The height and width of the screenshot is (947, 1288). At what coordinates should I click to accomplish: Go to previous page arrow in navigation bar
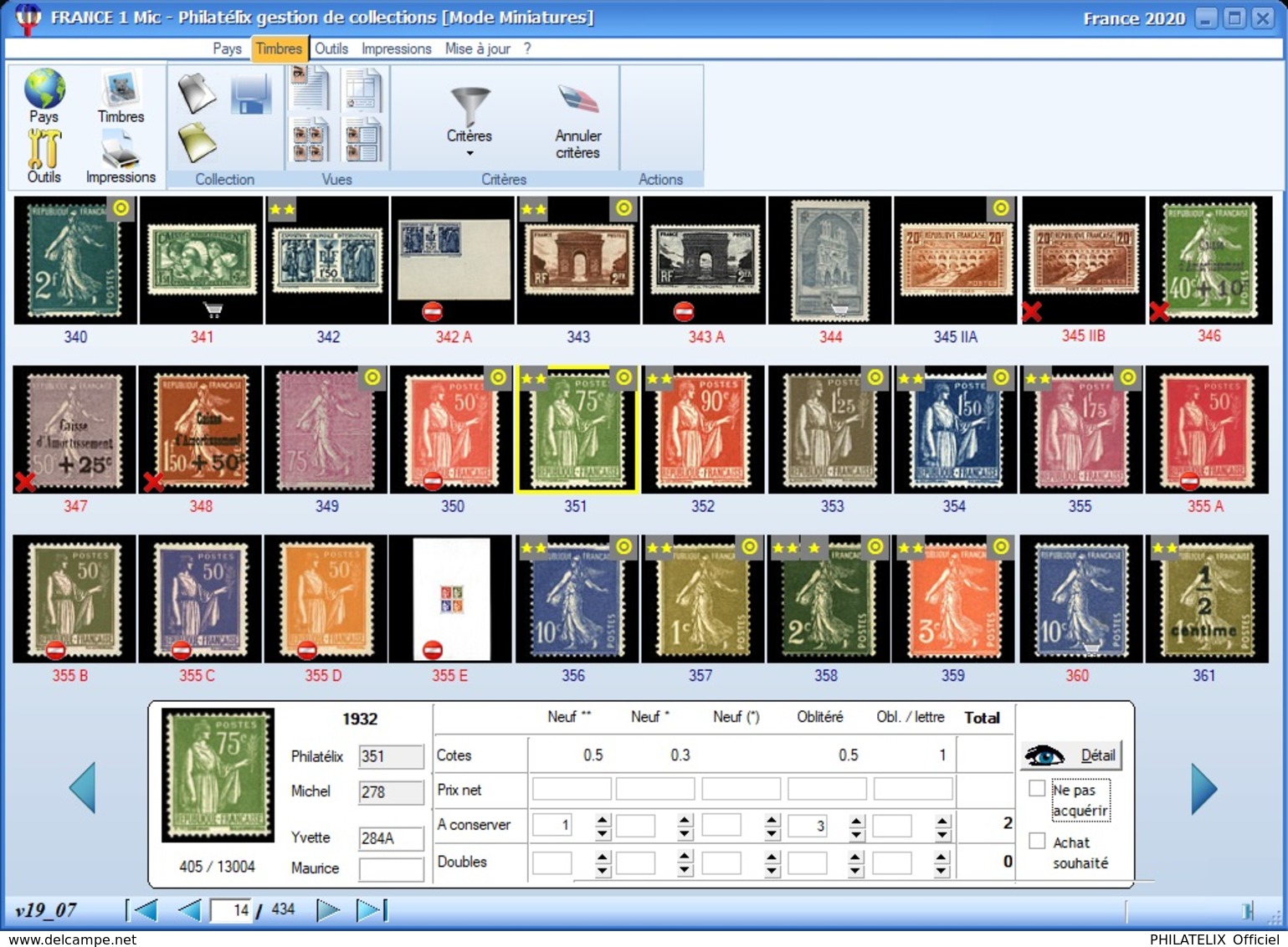pos(189,910)
